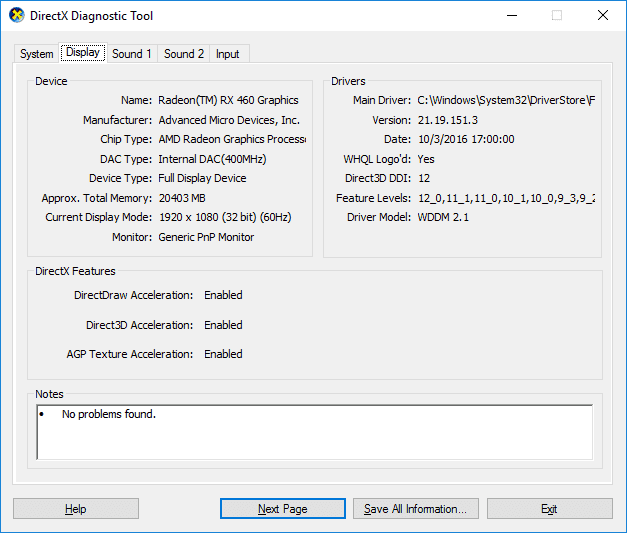Click the Feature Levels value text
The width and height of the screenshot is (627, 533).
[506, 198]
